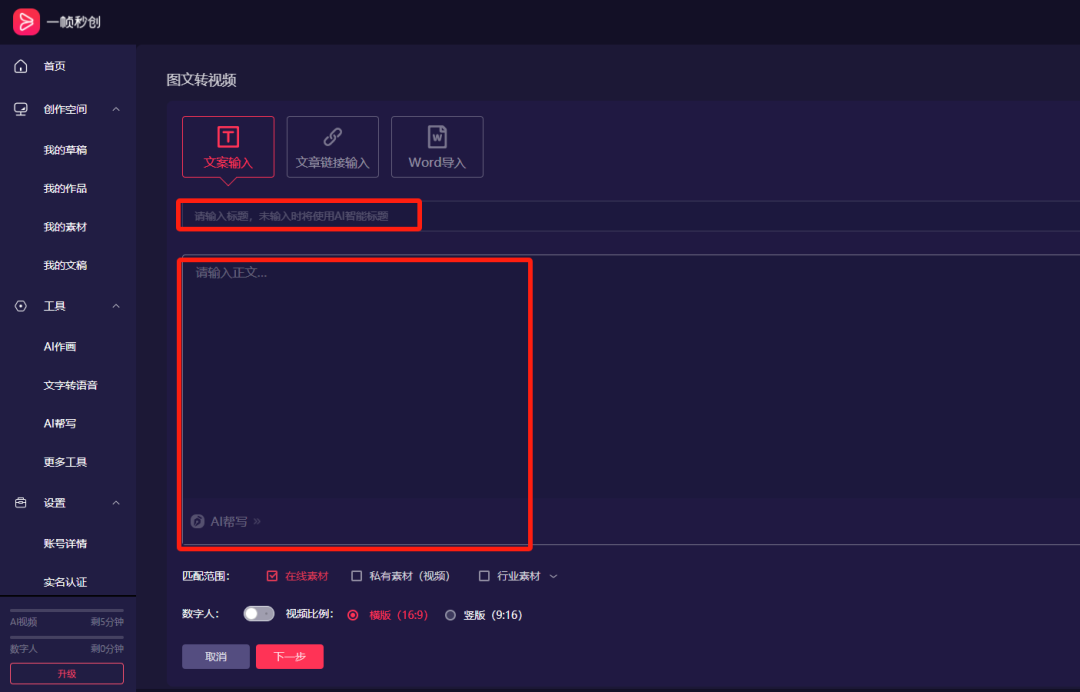1080x692 pixels.
Task: Check the 私有素材（视频）checkbox
Action: [x=356, y=575]
